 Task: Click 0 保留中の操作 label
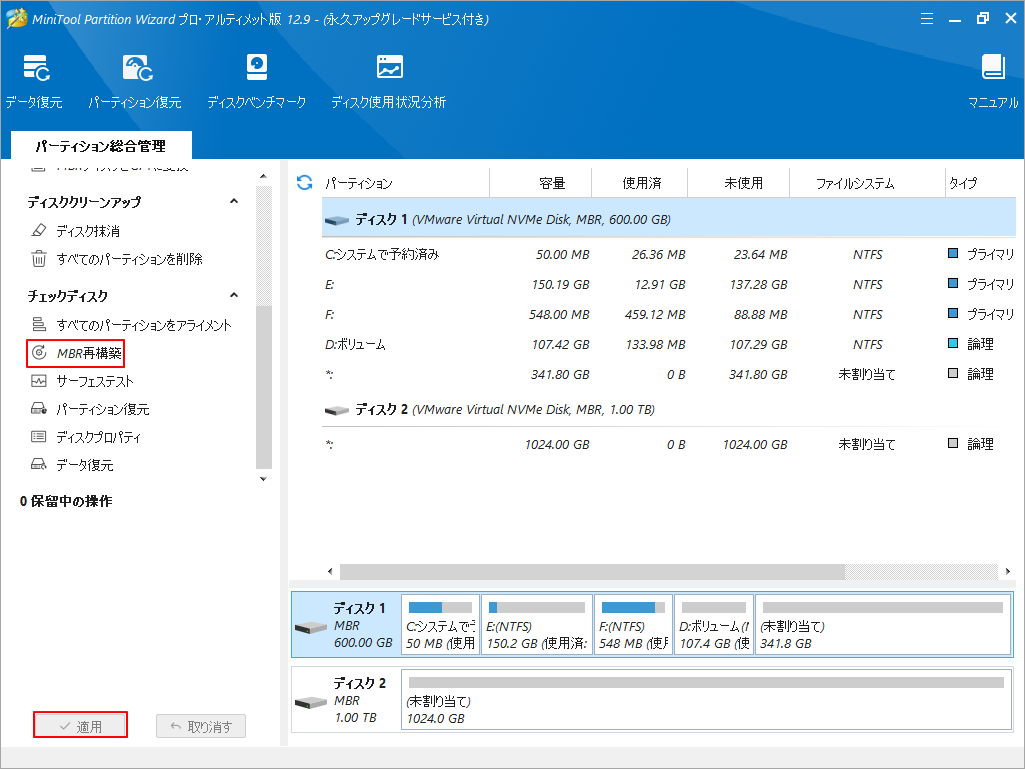66,501
